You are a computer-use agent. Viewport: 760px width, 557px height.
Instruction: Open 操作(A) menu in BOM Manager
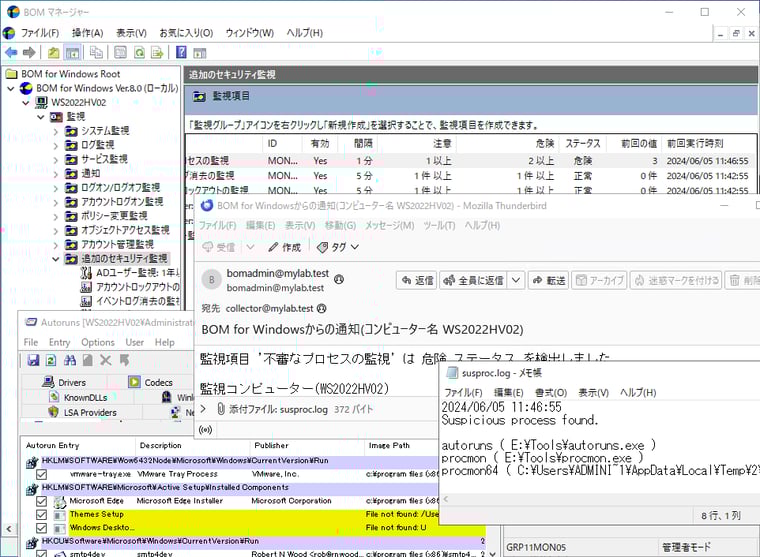[88, 33]
